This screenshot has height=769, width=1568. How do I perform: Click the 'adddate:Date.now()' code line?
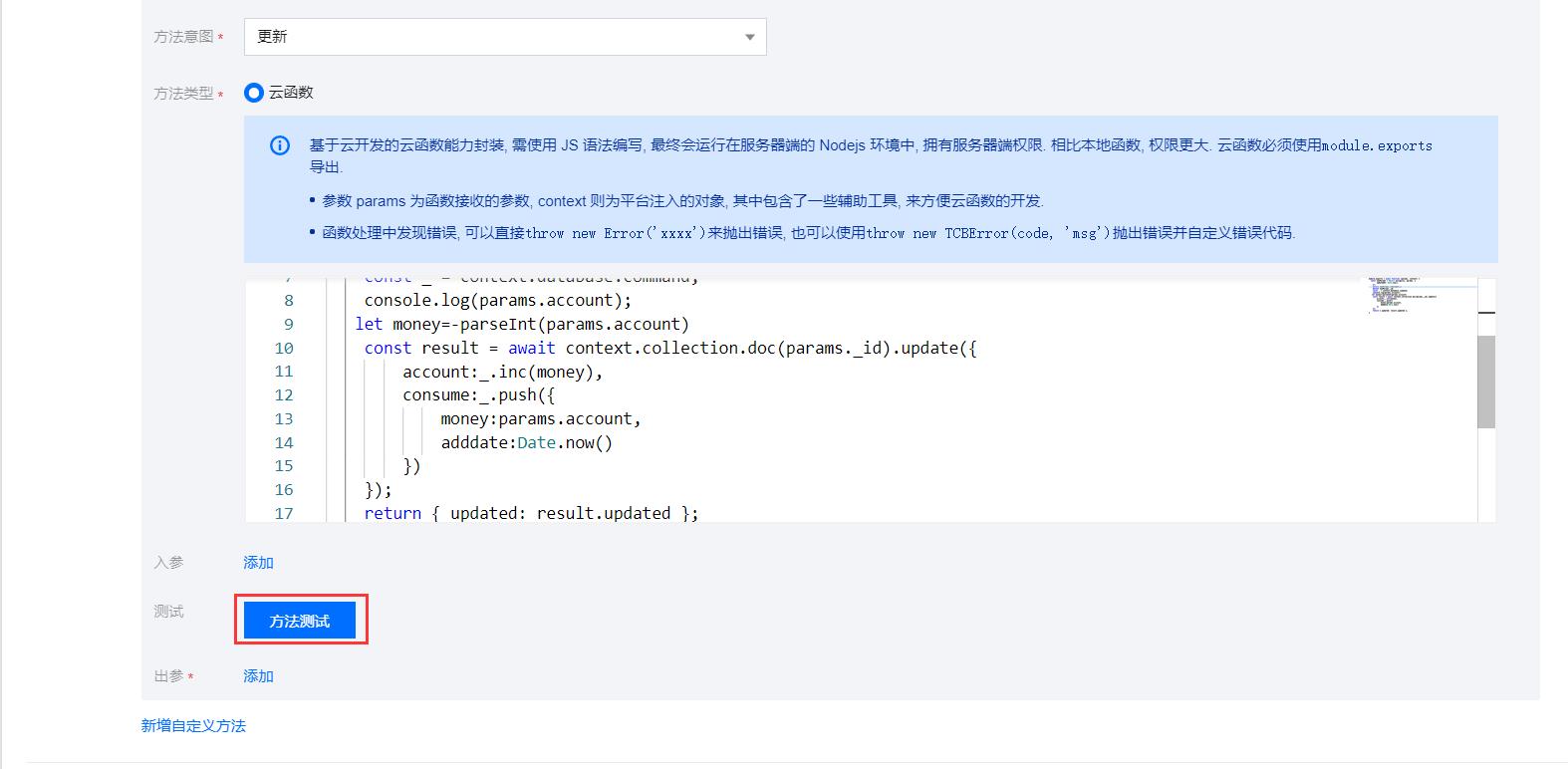[x=527, y=442]
